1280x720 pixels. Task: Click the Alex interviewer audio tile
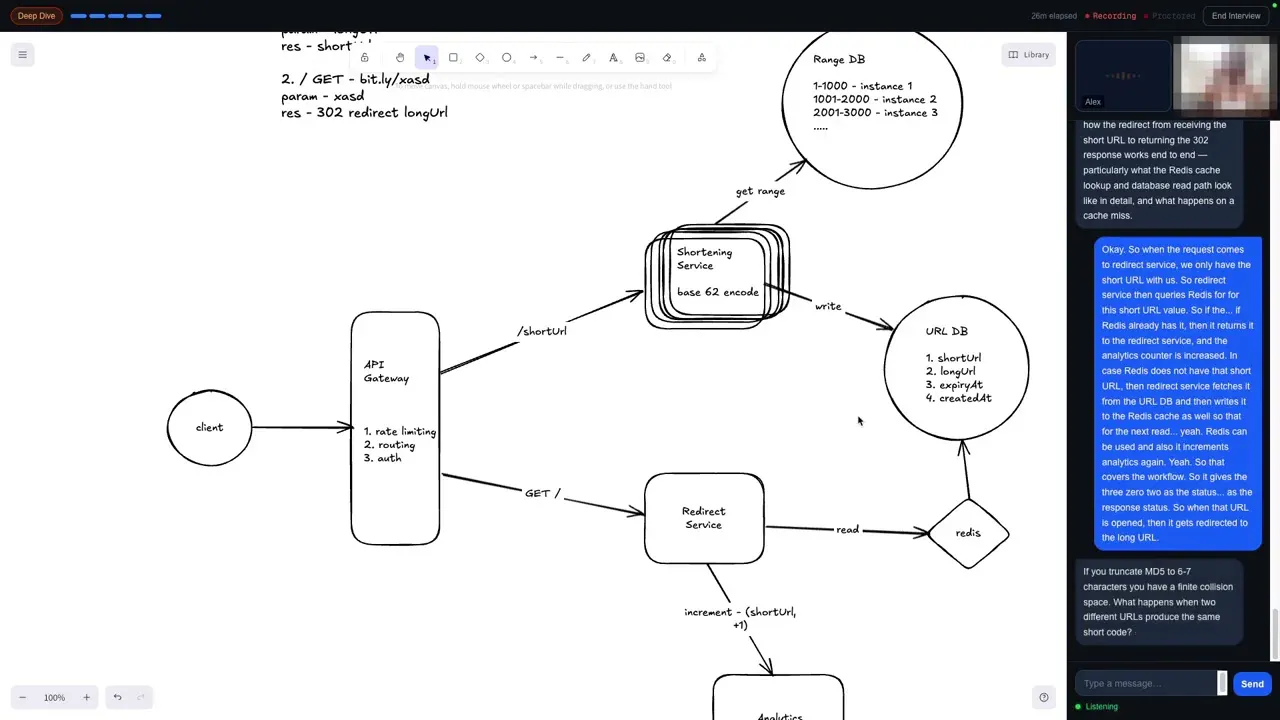click(1122, 75)
